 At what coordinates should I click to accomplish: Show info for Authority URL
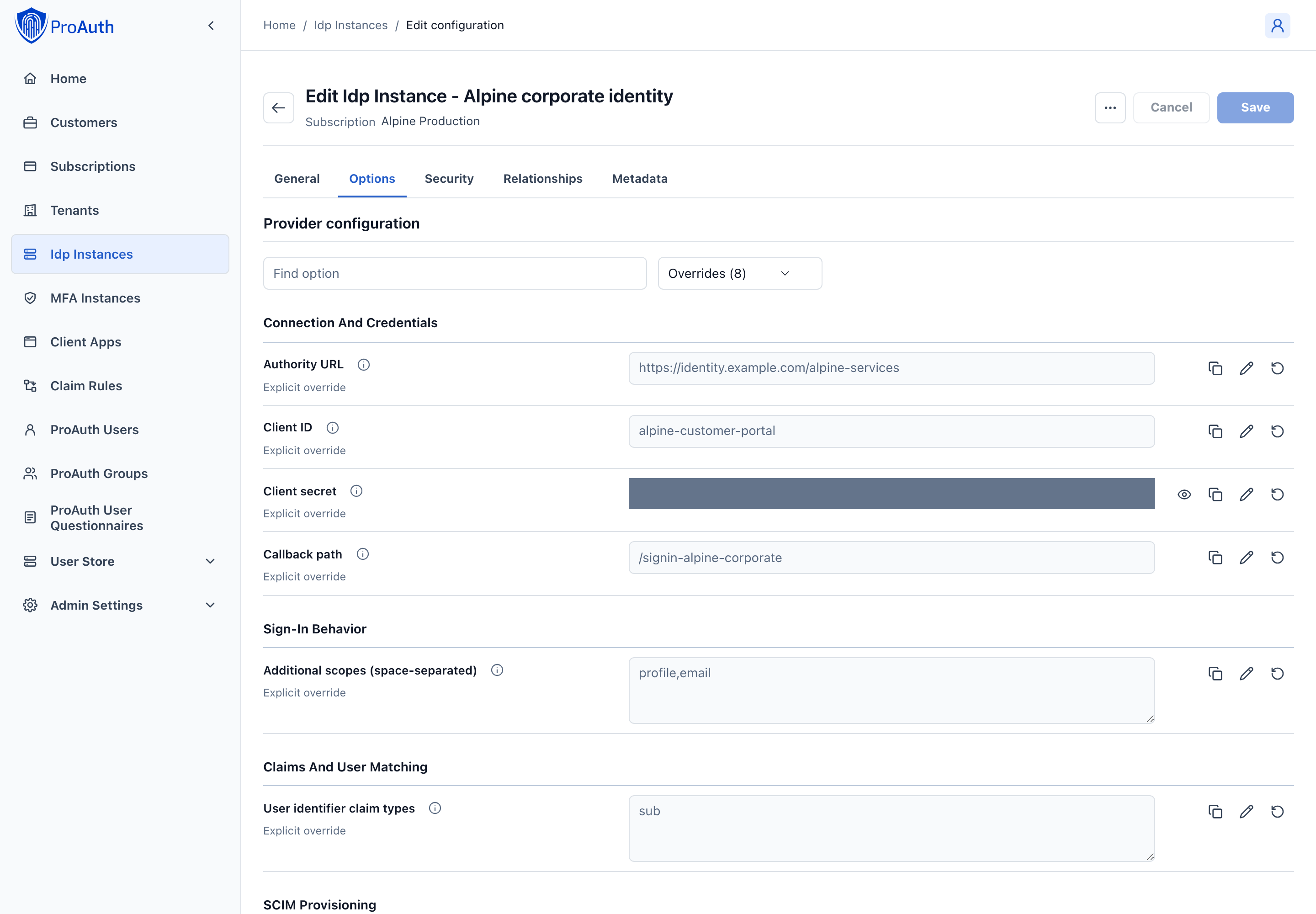coord(364,365)
